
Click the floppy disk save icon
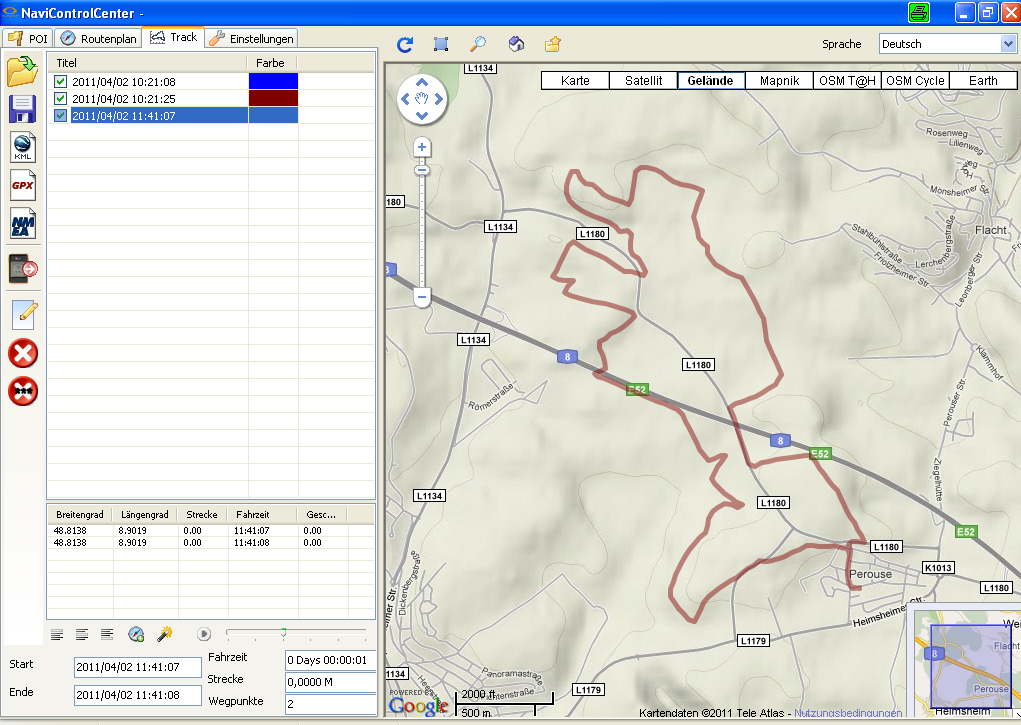tap(23, 110)
